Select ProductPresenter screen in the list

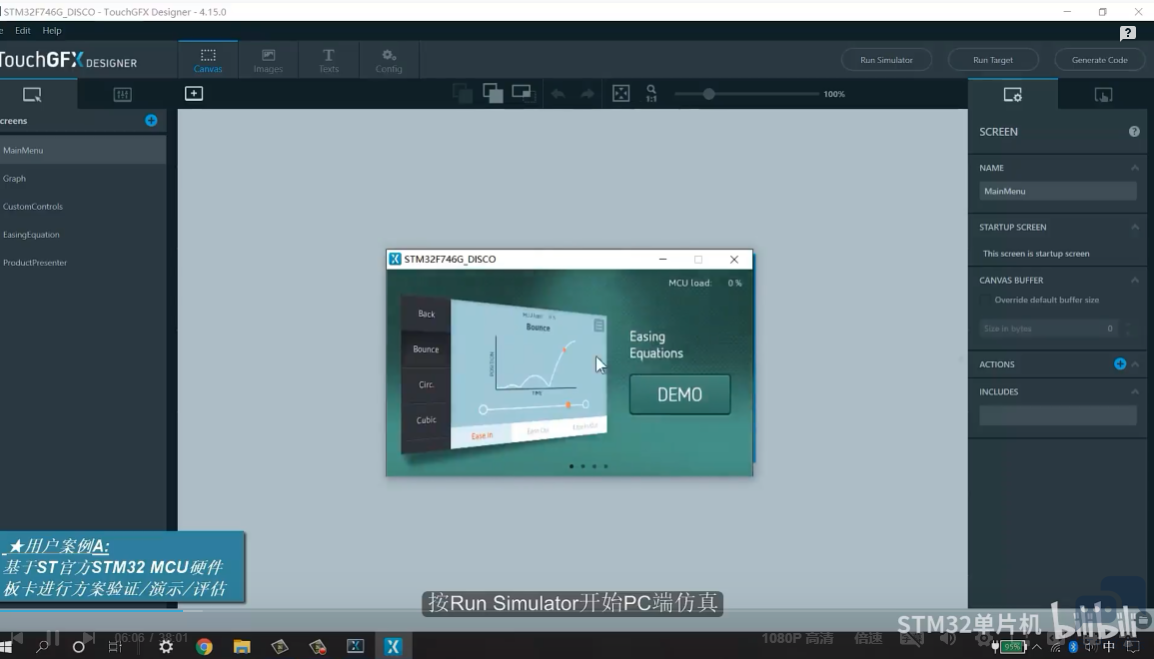pos(82,262)
